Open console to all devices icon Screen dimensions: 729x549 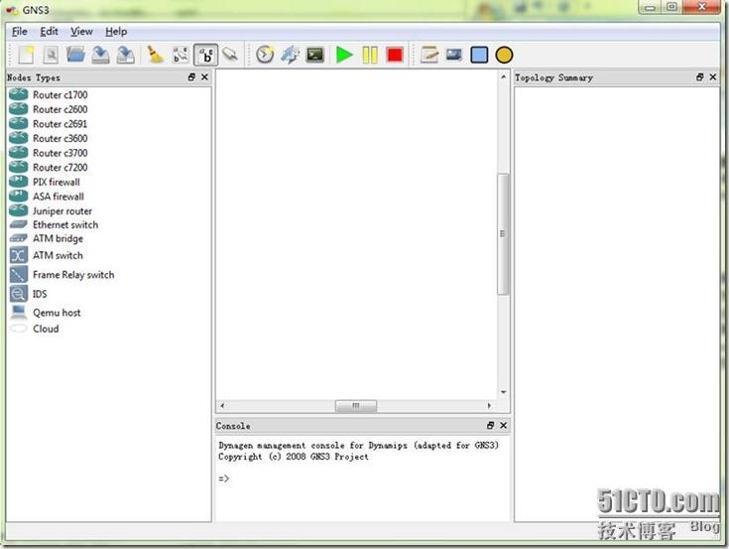point(315,55)
